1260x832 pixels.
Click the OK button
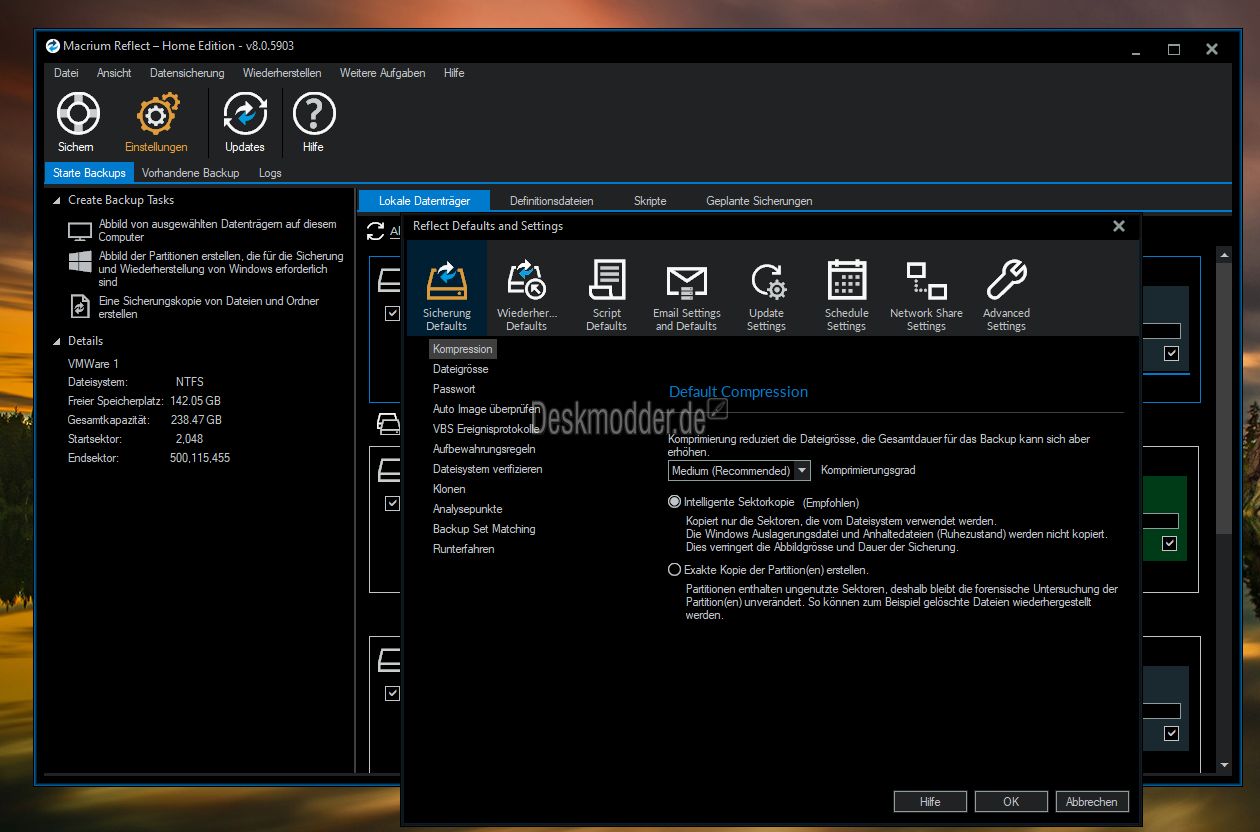coord(1011,801)
